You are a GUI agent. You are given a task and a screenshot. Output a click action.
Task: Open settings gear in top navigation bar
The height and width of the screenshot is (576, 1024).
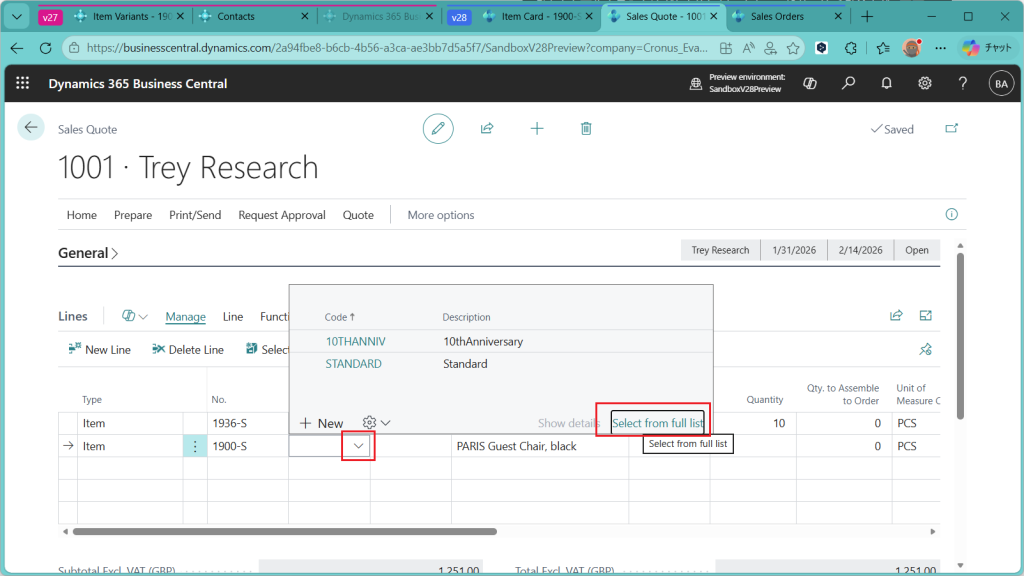(925, 84)
